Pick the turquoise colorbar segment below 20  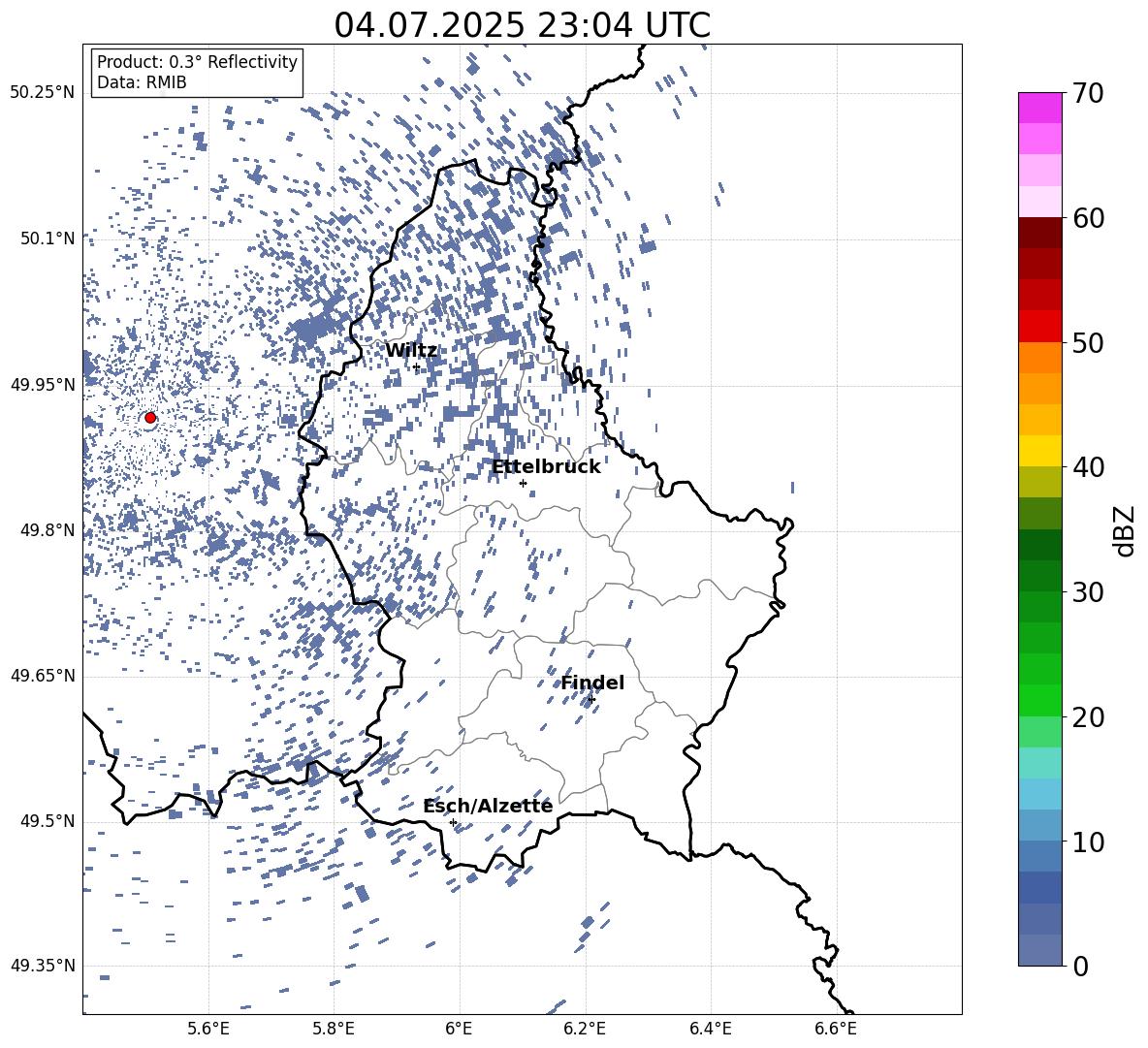click(1040, 763)
